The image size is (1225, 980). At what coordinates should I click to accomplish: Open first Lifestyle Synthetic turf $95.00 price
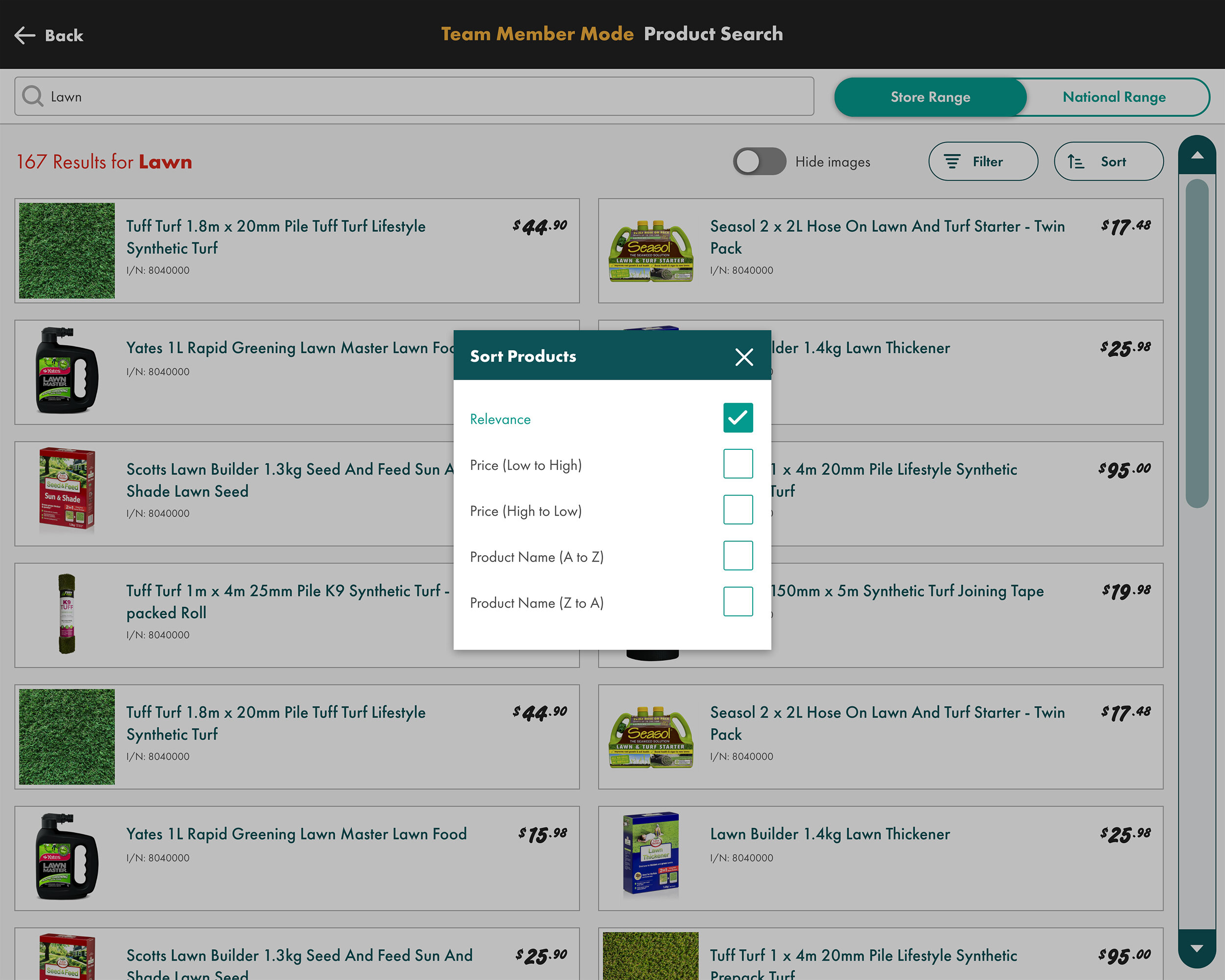(1125, 470)
